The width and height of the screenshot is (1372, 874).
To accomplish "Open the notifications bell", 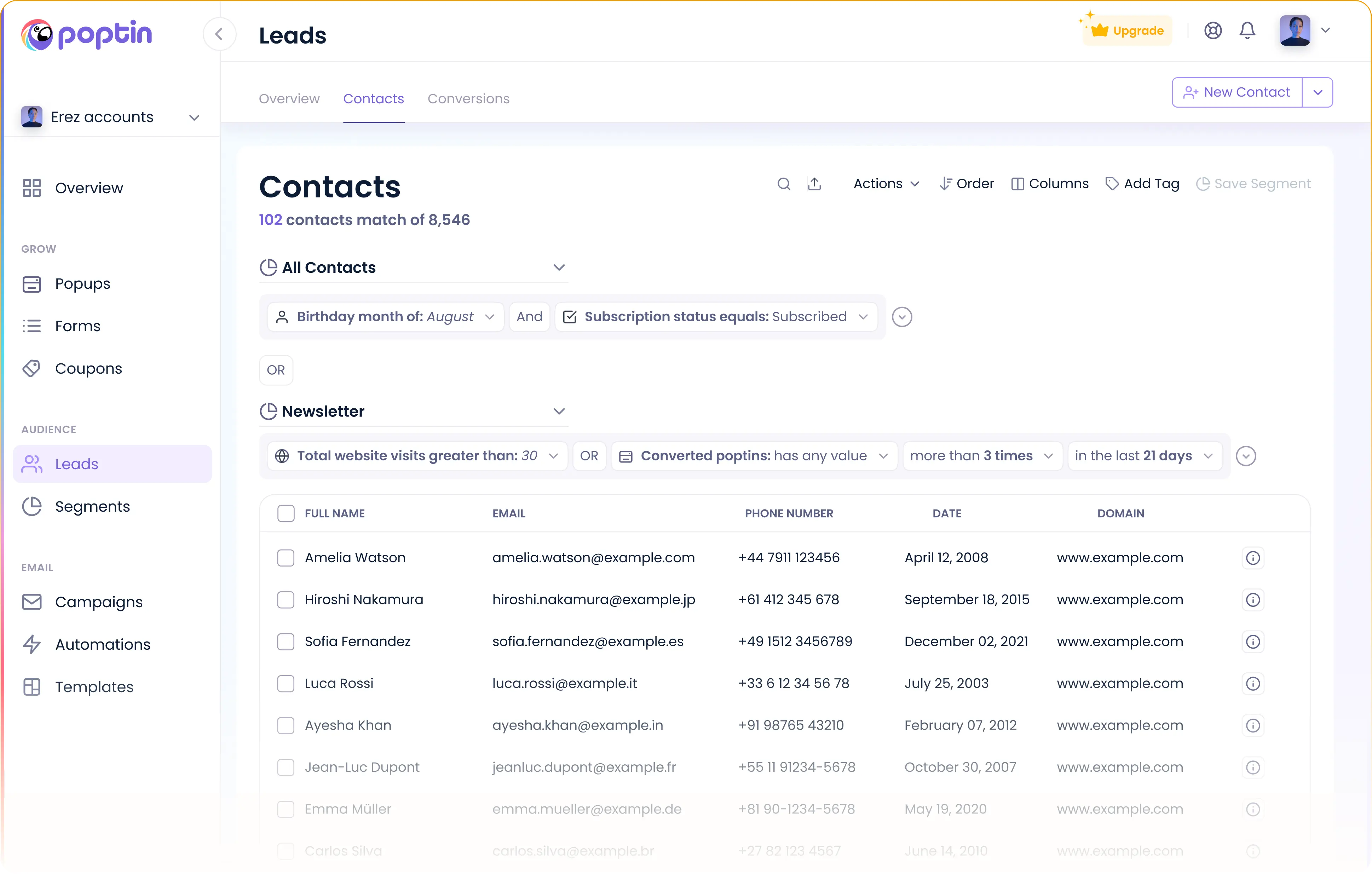I will [x=1247, y=31].
